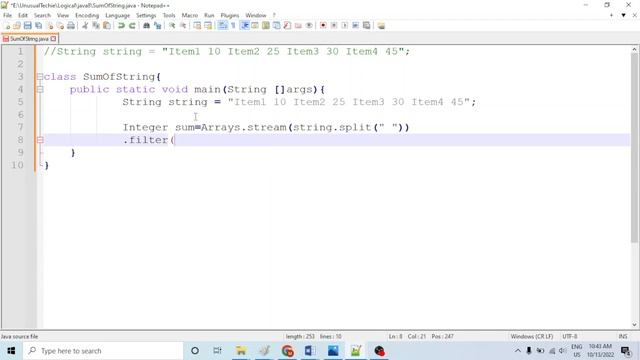Open the Run menu
The height and width of the screenshot is (360, 640).
pos(209,15)
